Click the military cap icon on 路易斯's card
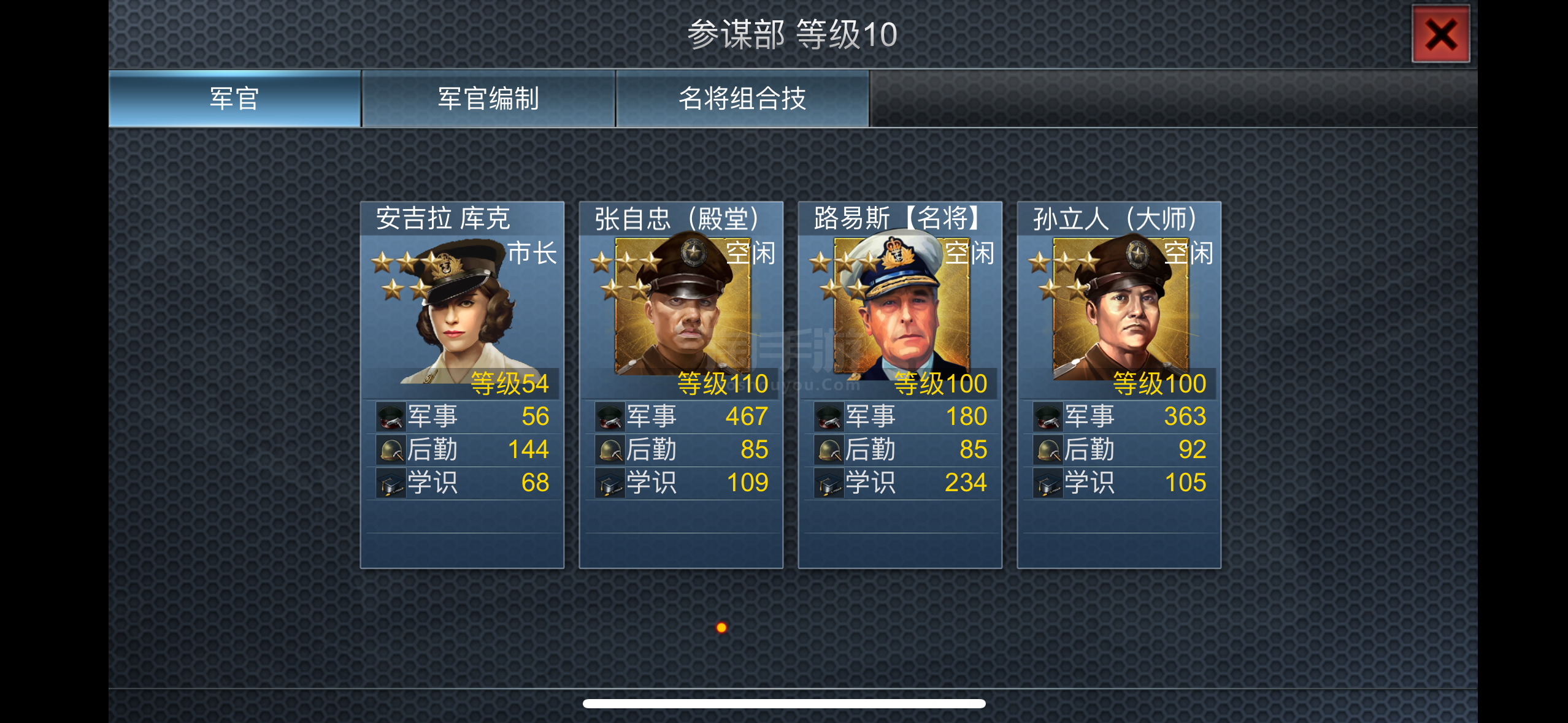 [x=829, y=417]
